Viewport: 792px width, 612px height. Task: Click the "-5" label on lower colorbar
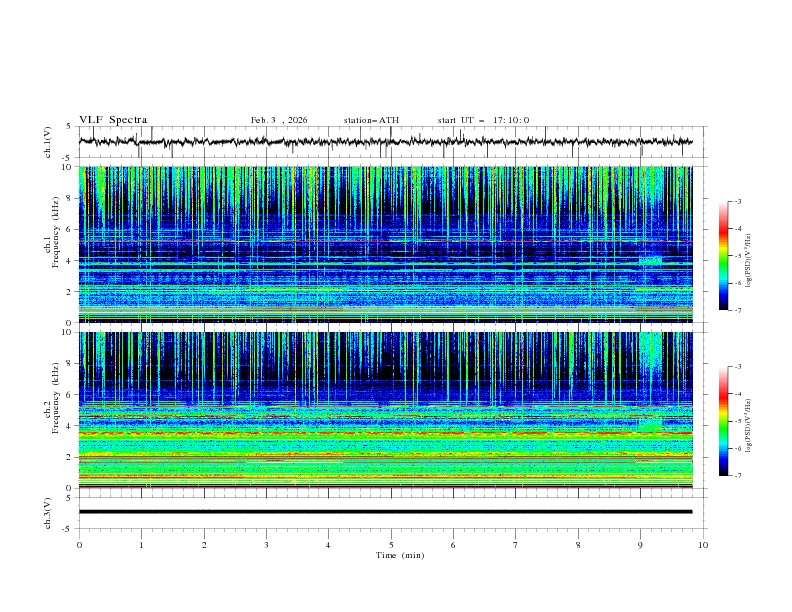(x=737, y=421)
